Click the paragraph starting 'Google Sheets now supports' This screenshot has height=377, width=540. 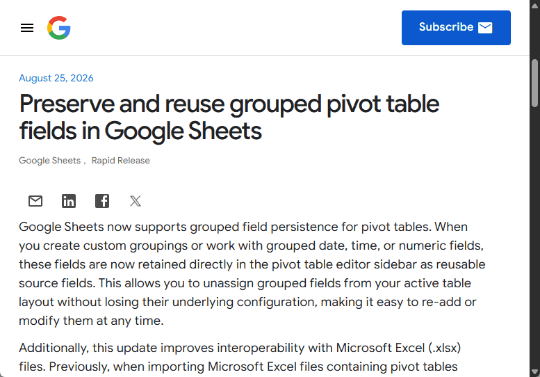[x=252, y=274]
